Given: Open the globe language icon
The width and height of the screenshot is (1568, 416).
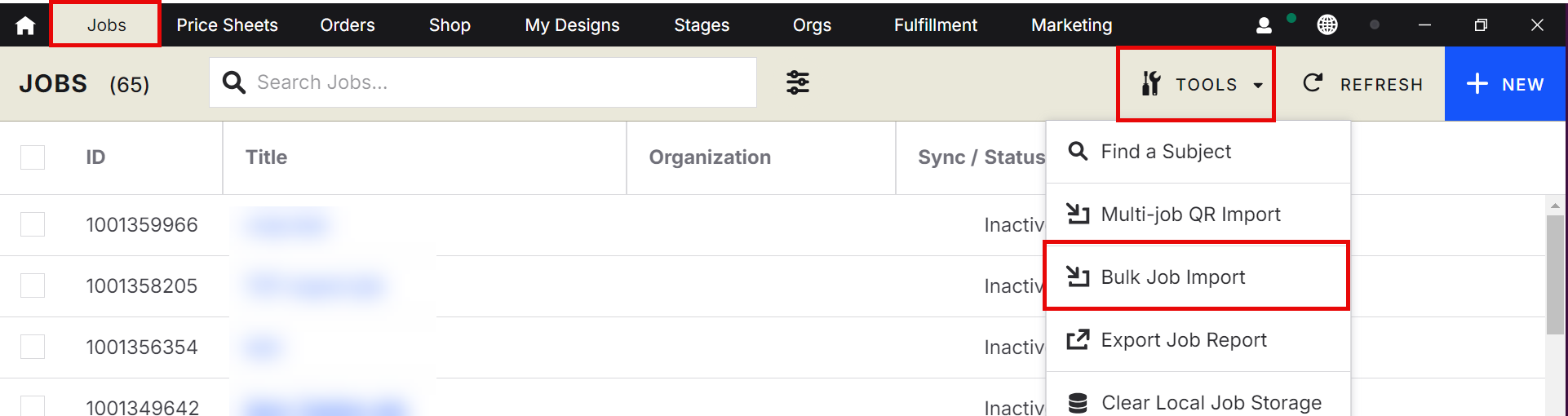Looking at the screenshot, I should pos(1327,25).
